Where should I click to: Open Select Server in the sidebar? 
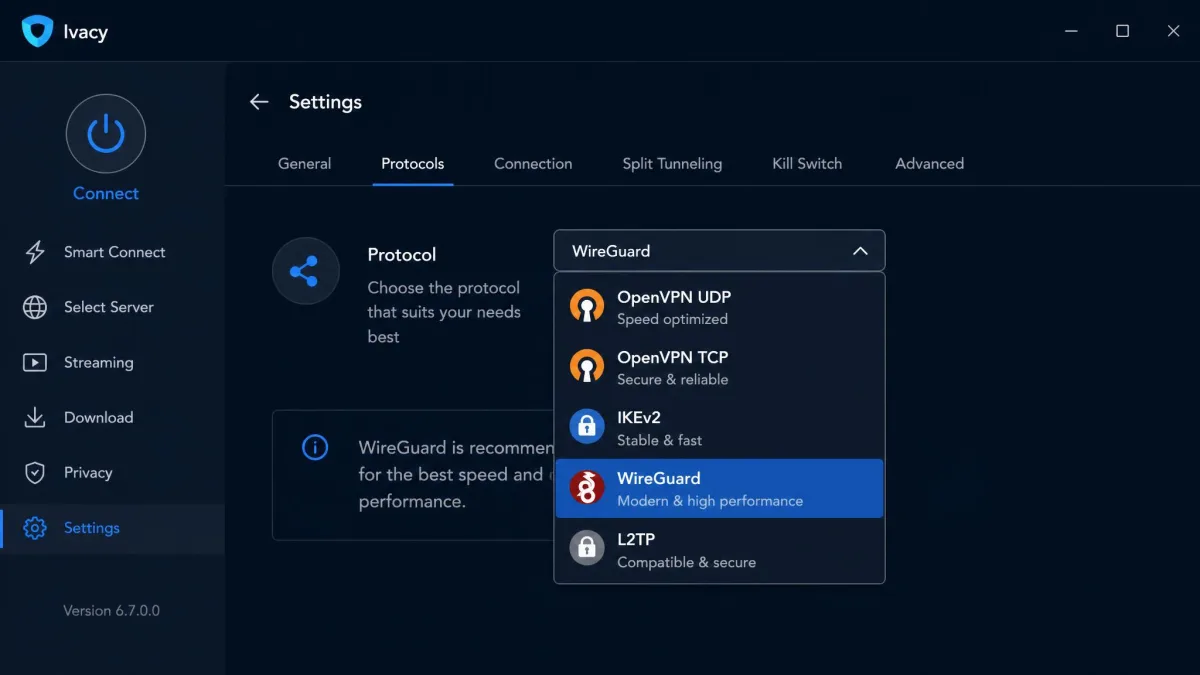coord(112,307)
